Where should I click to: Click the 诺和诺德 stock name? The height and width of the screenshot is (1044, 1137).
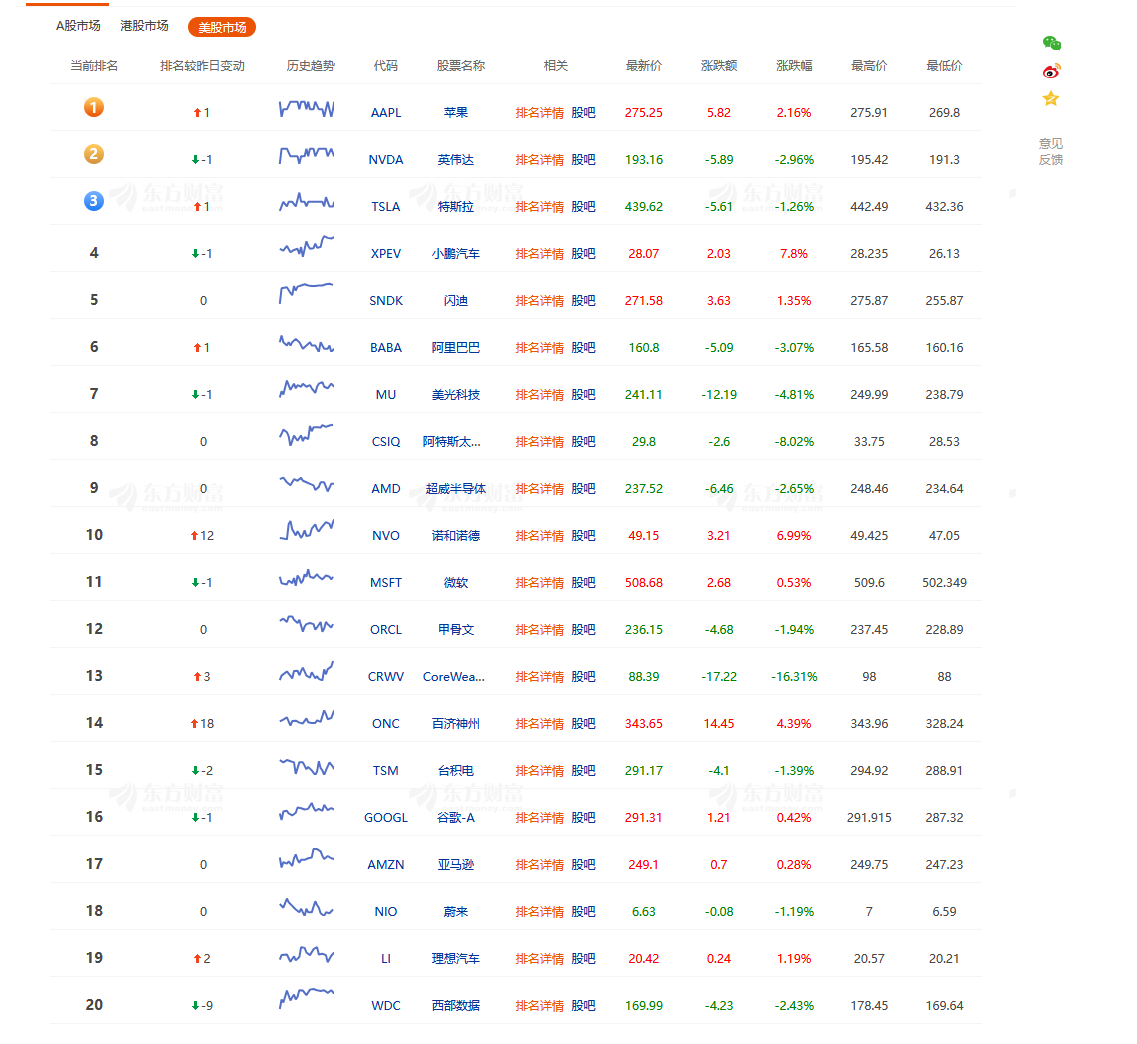tap(456, 536)
